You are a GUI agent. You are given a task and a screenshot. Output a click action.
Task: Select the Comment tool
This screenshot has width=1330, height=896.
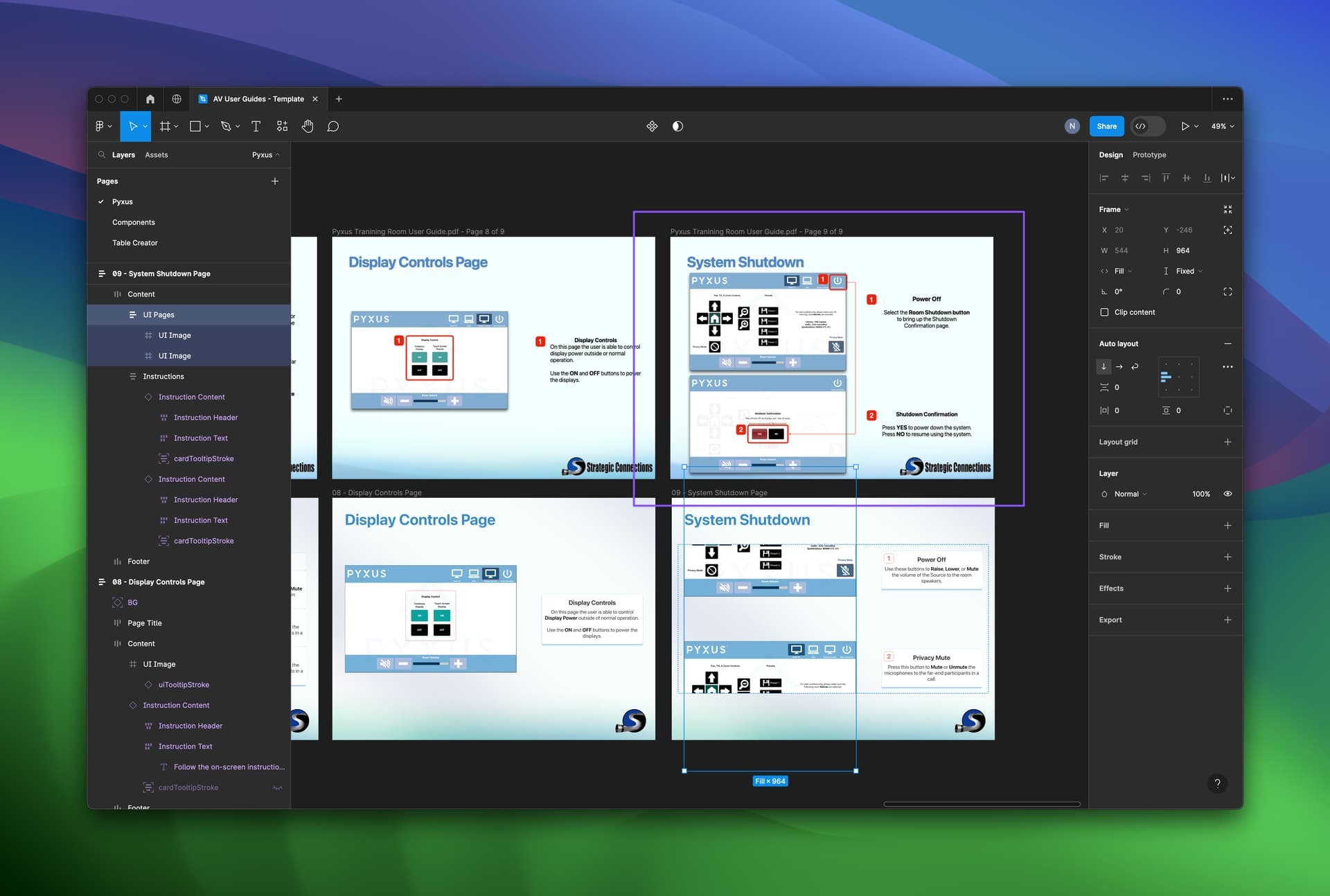click(x=333, y=126)
